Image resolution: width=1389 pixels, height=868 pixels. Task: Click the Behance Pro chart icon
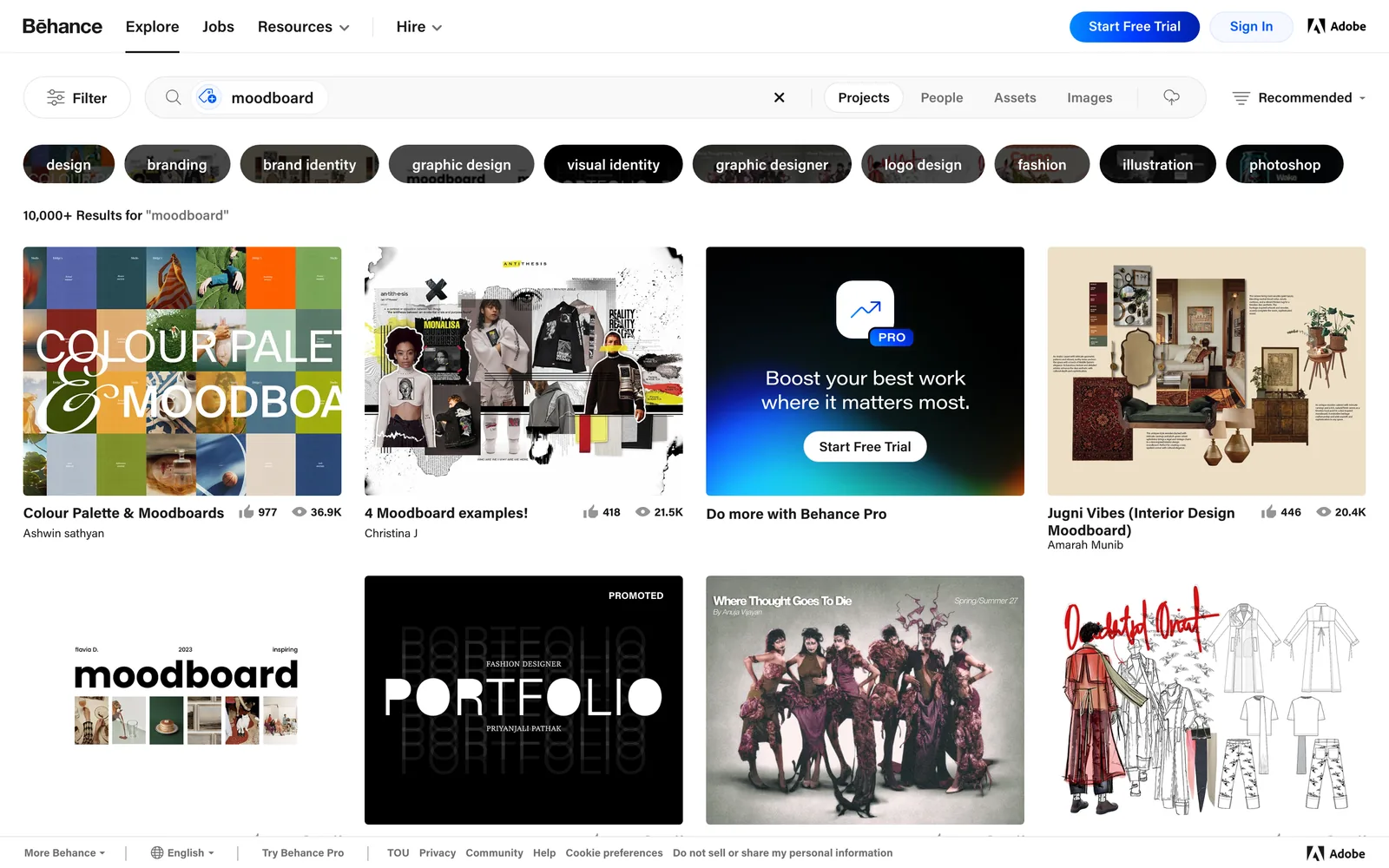[865, 310]
